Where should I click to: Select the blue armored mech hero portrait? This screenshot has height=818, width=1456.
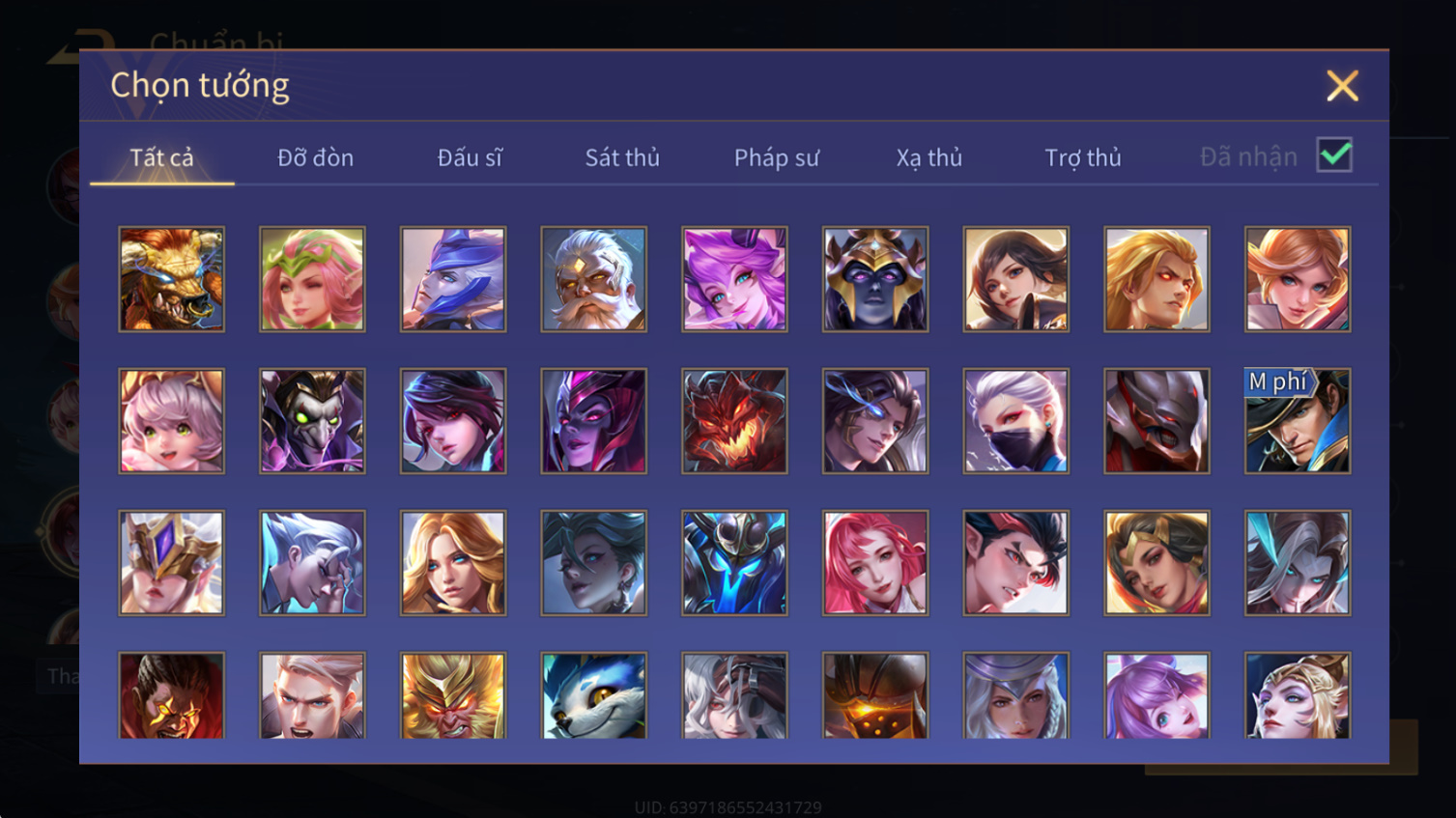click(734, 563)
